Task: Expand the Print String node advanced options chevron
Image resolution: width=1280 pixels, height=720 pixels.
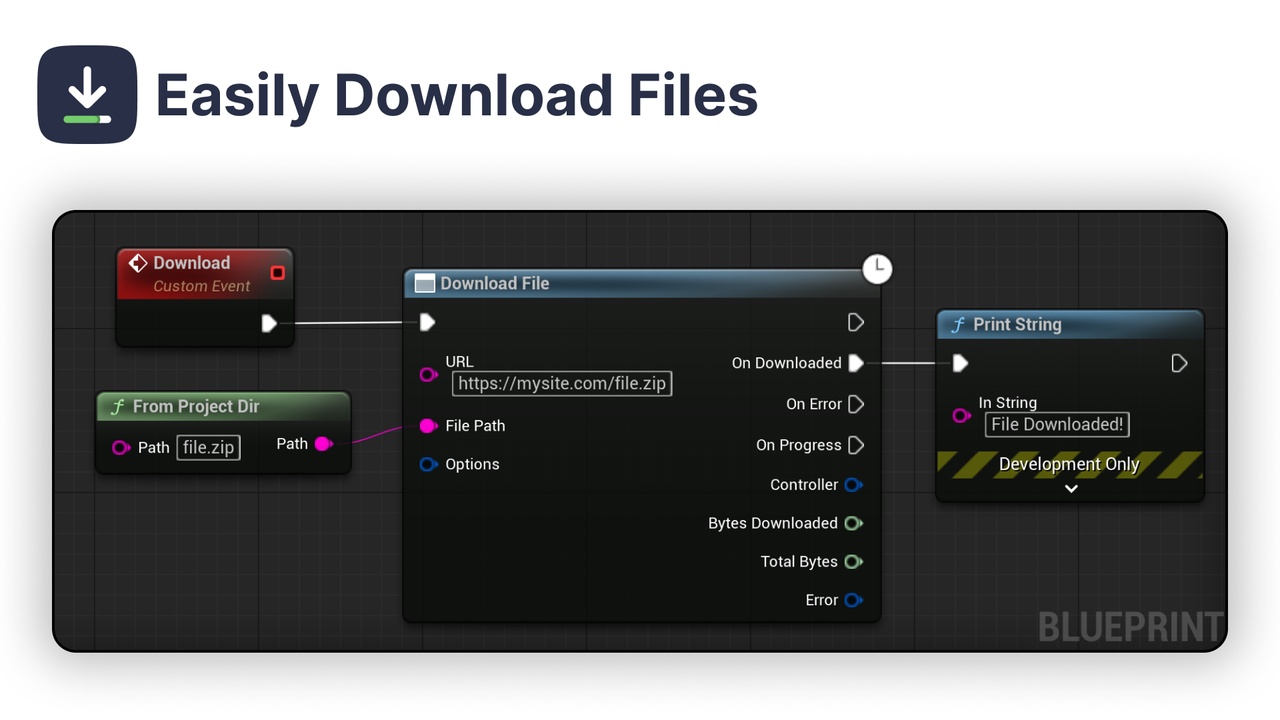Action: click(1071, 489)
